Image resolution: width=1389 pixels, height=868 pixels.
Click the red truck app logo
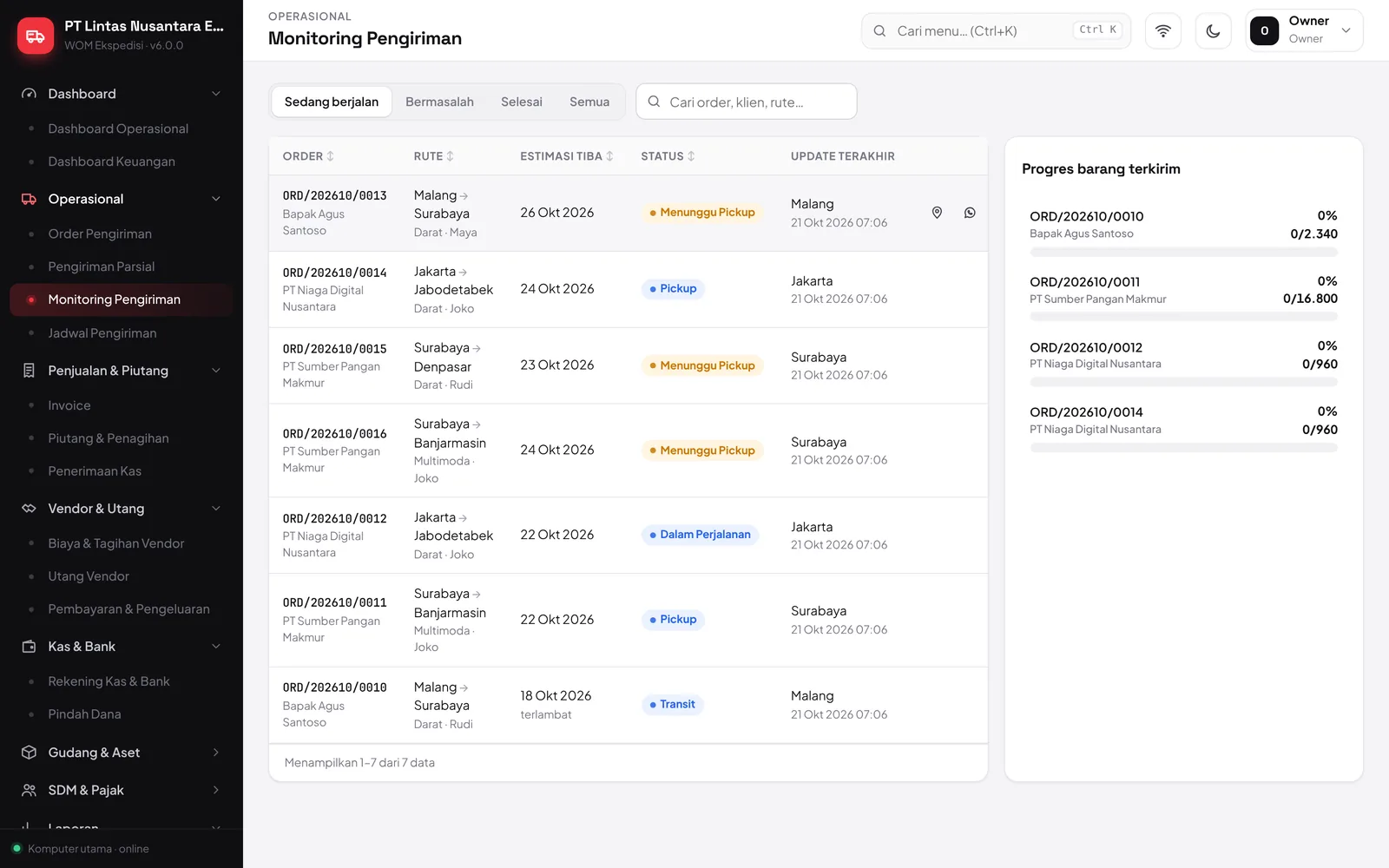[36, 36]
